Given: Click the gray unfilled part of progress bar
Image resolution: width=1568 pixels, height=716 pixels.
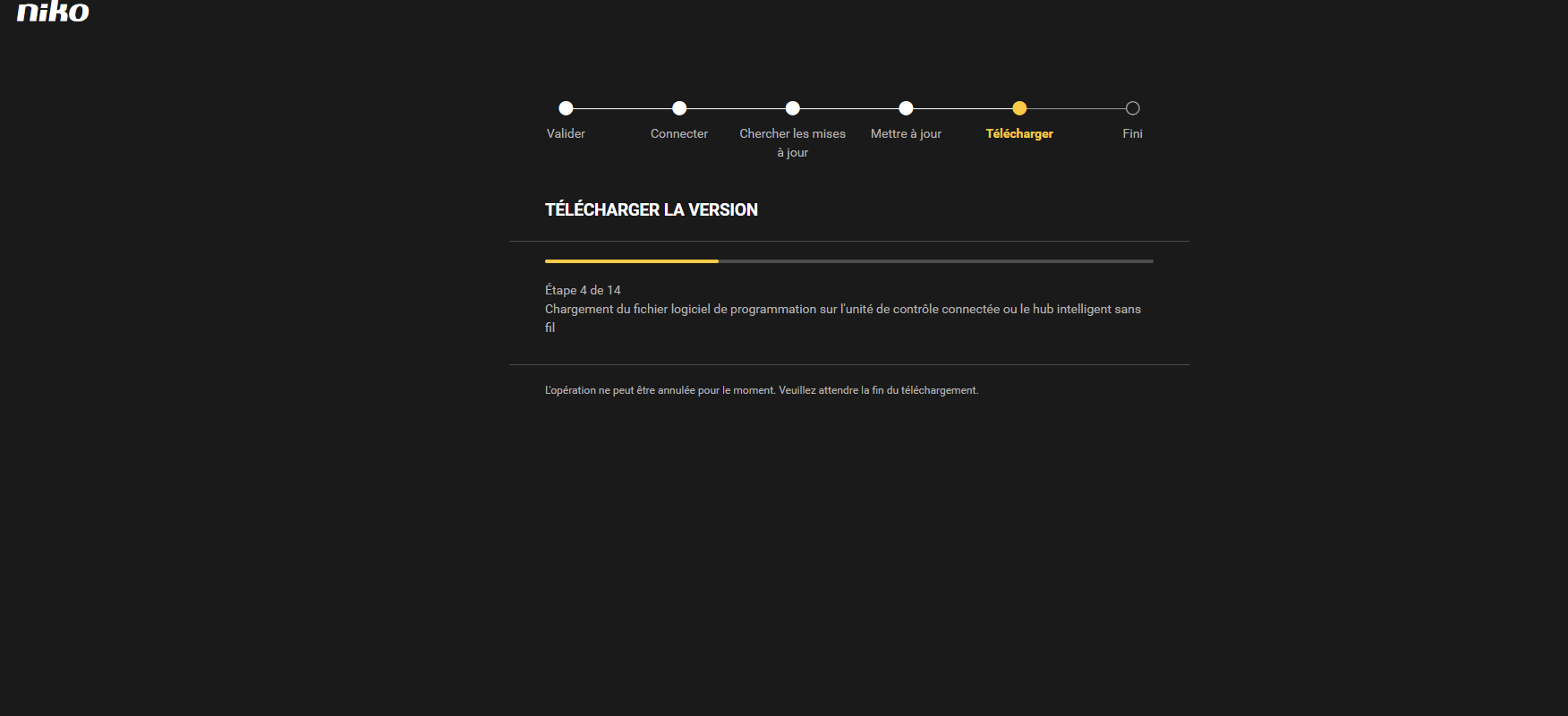Looking at the screenshot, I should (935, 261).
